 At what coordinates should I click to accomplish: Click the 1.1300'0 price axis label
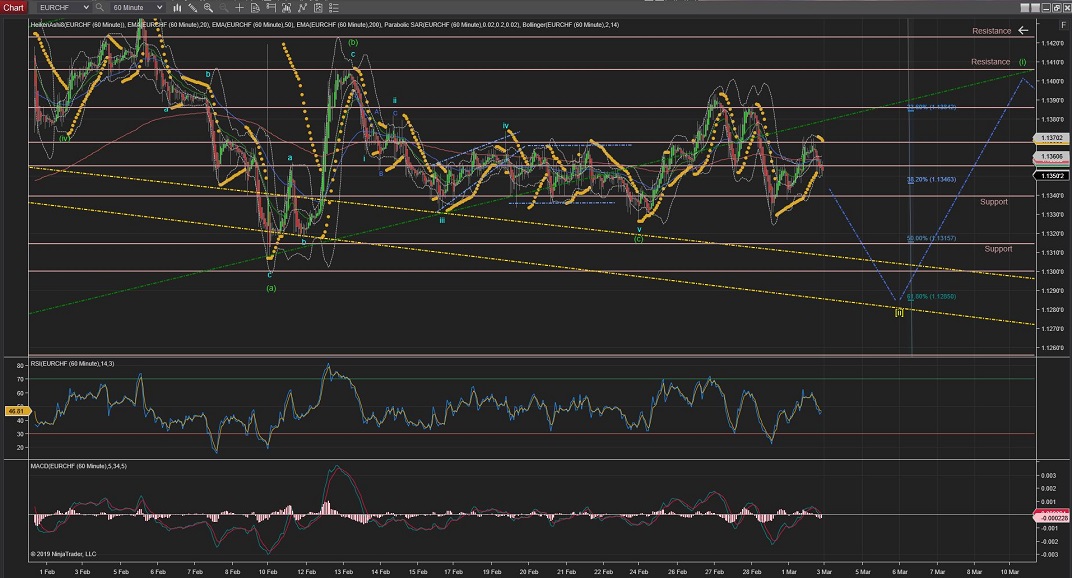1051,272
